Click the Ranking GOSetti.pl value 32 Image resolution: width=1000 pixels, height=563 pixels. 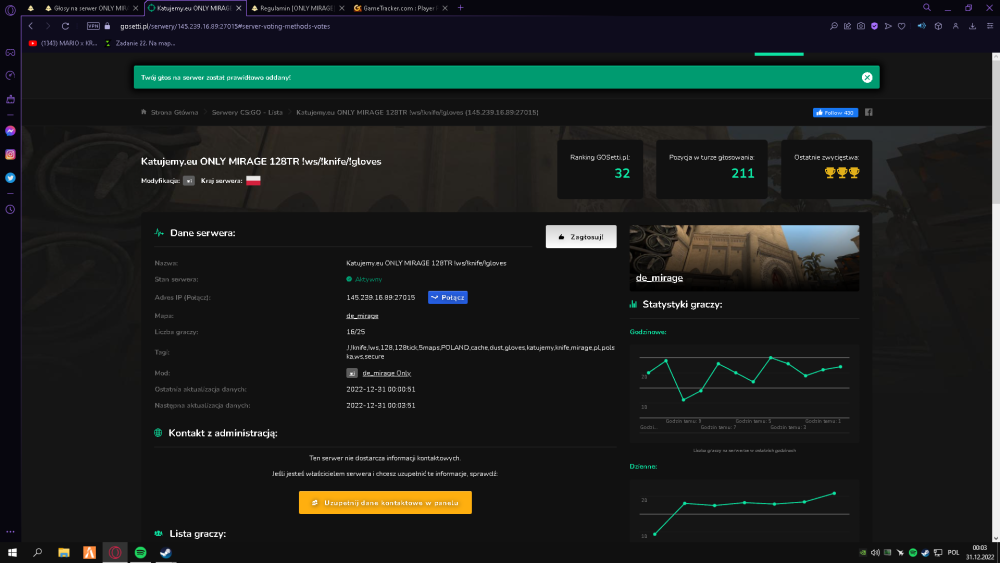622,173
